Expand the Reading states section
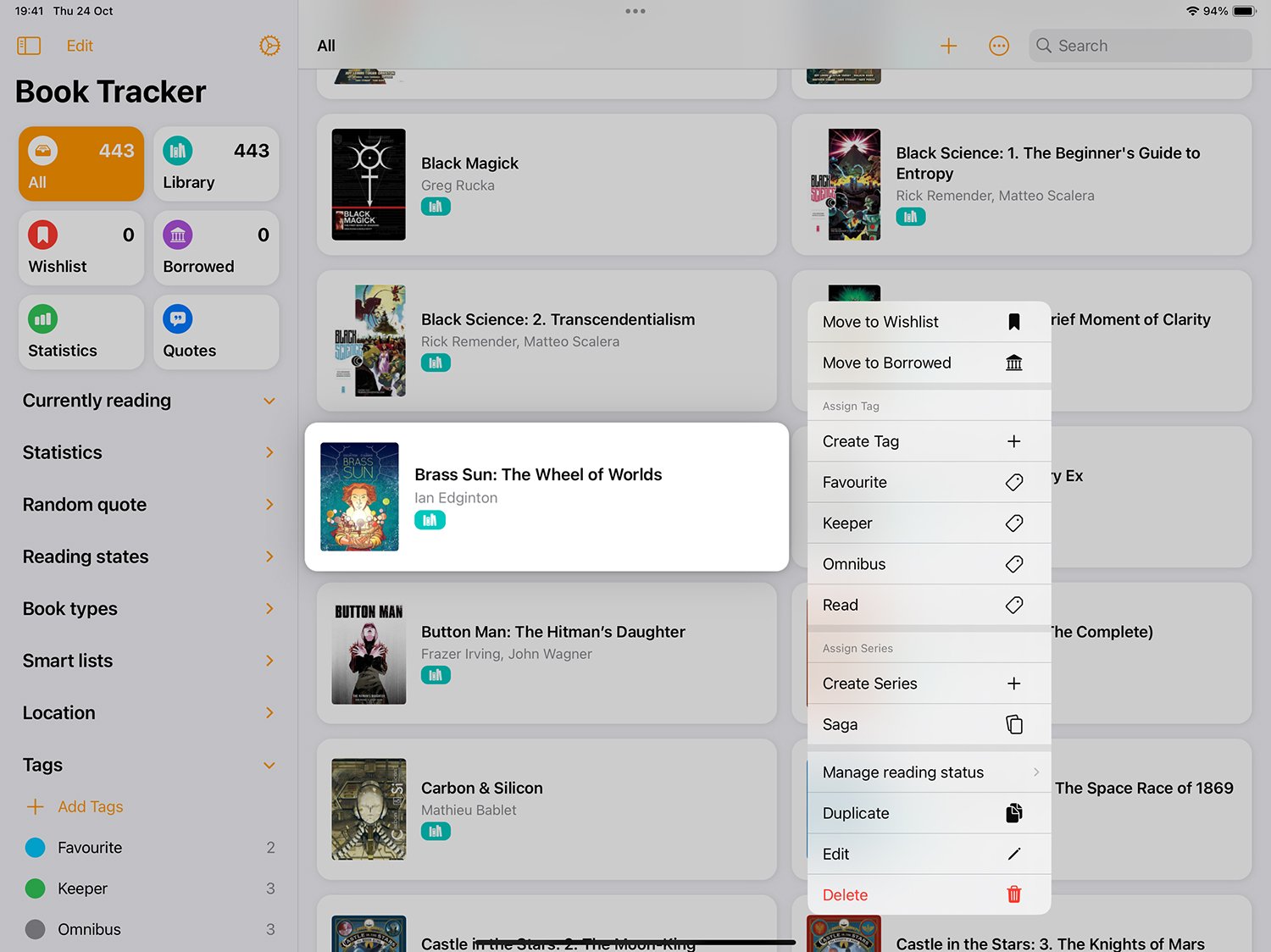Viewport: 1271px width, 952px height. point(269,556)
